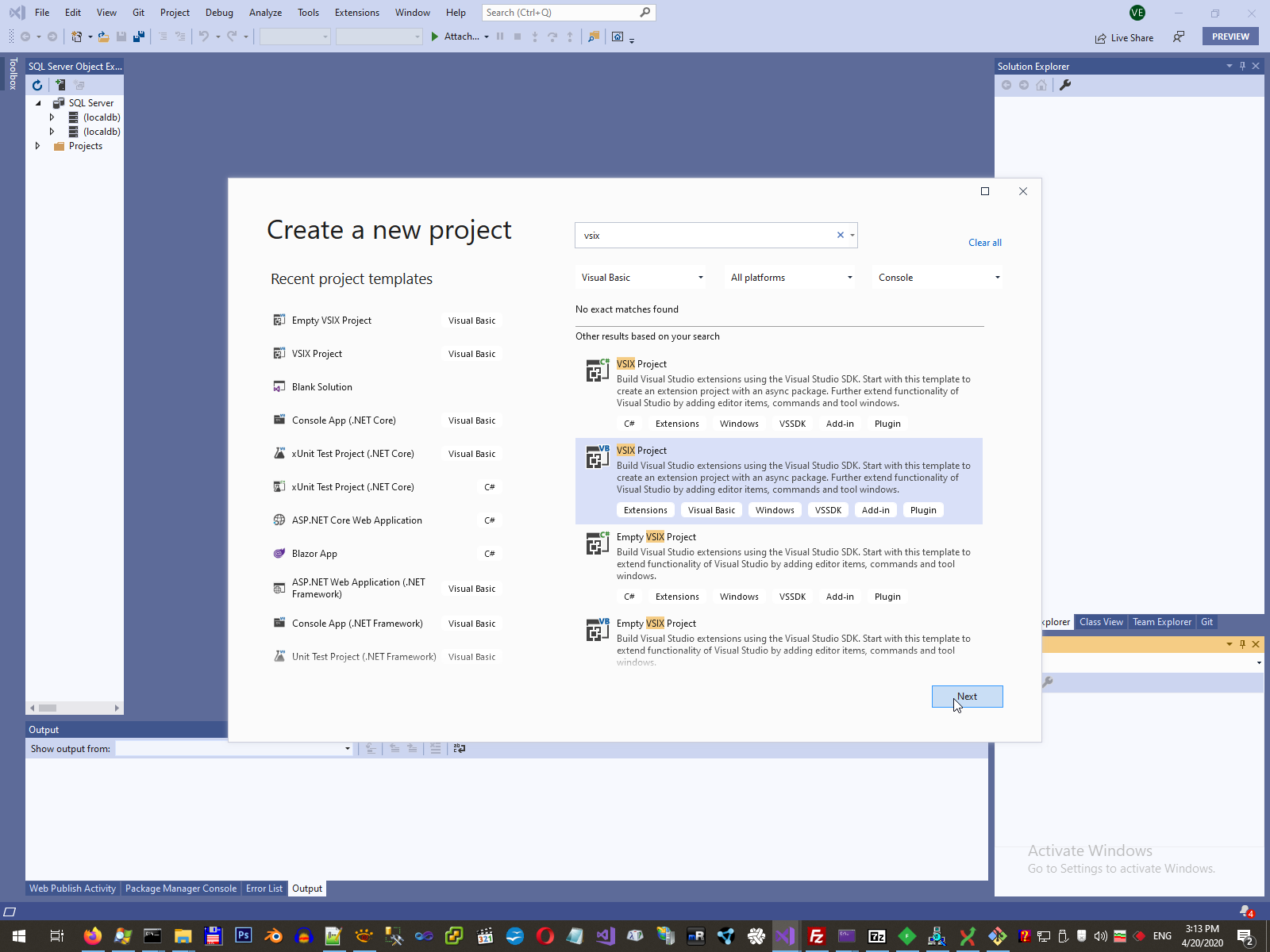Click the Solution Explorer wrench properties icon
Image resolution: width=1270 pixels, height=952 pixels.
[x=1065, y=85]
